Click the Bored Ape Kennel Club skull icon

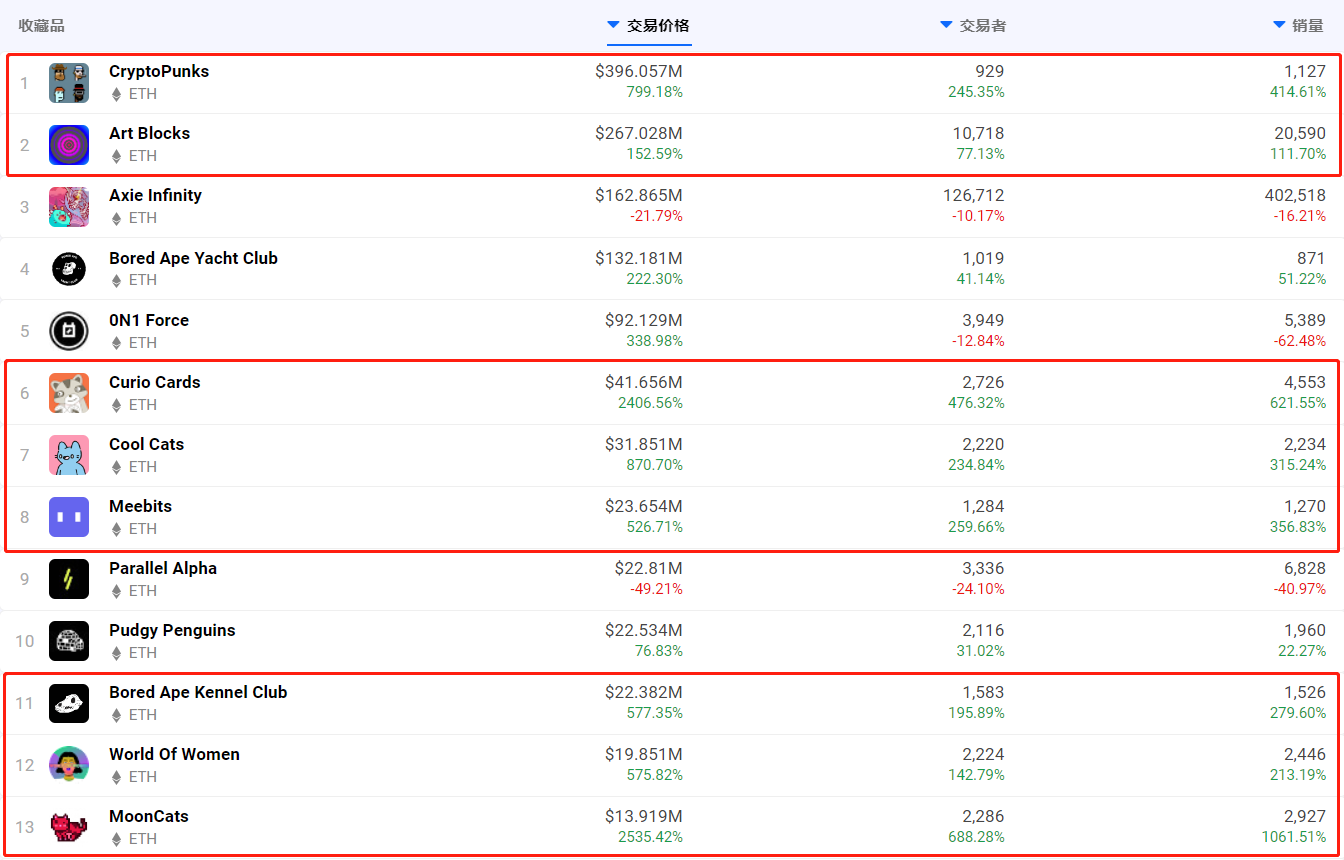coord(69,703)
